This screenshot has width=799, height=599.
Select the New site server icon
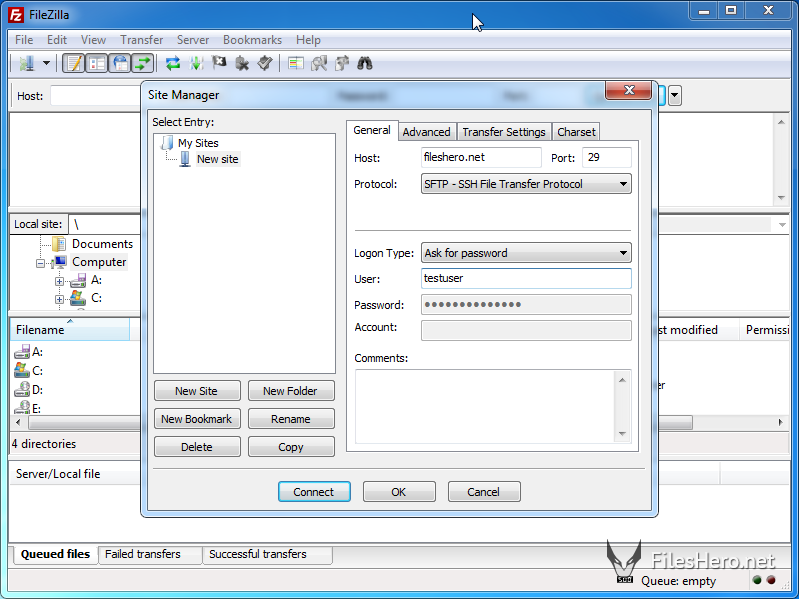pos(185,159)
